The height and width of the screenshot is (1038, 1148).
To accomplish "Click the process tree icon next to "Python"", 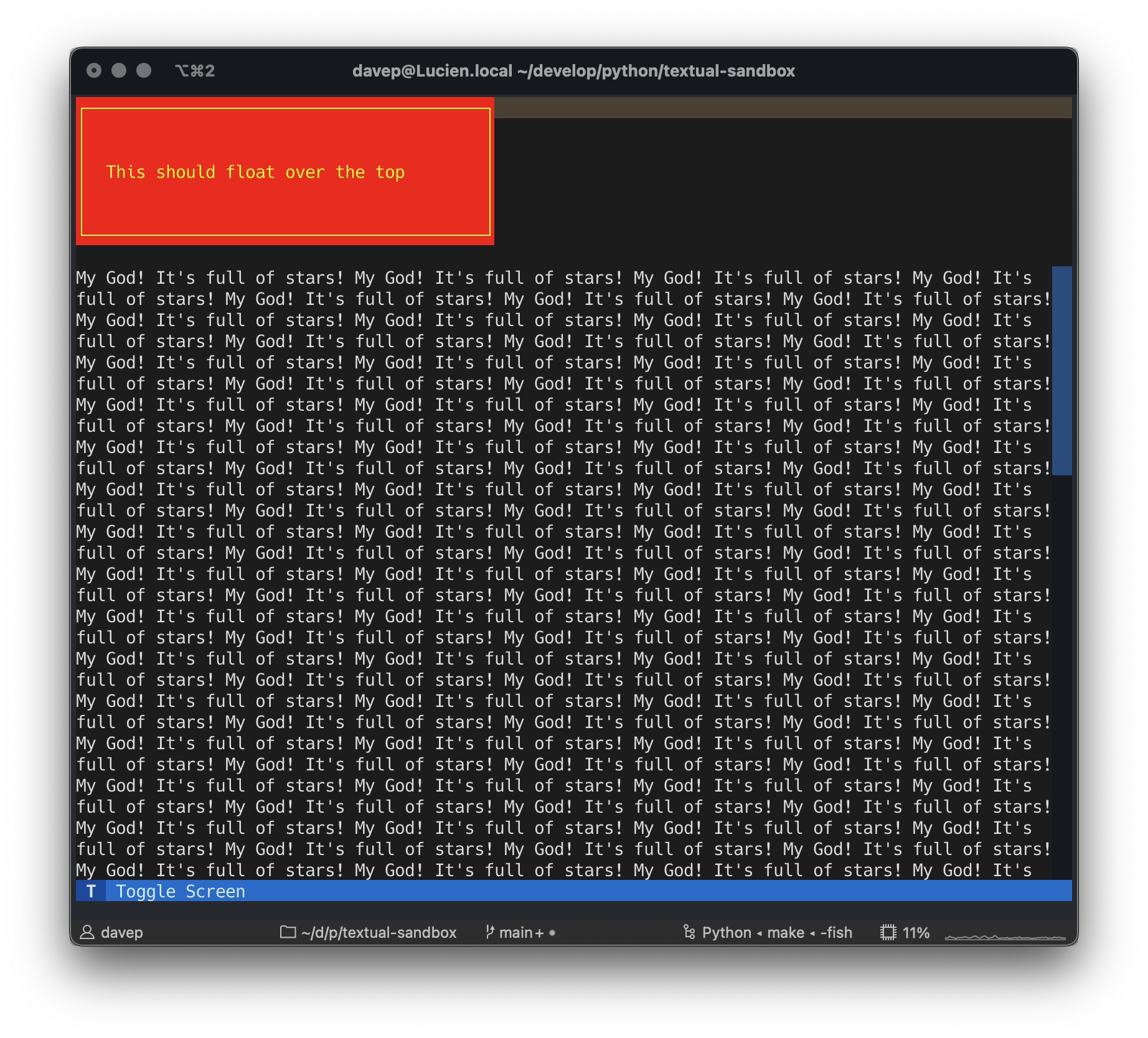I will tap(688, 932).
